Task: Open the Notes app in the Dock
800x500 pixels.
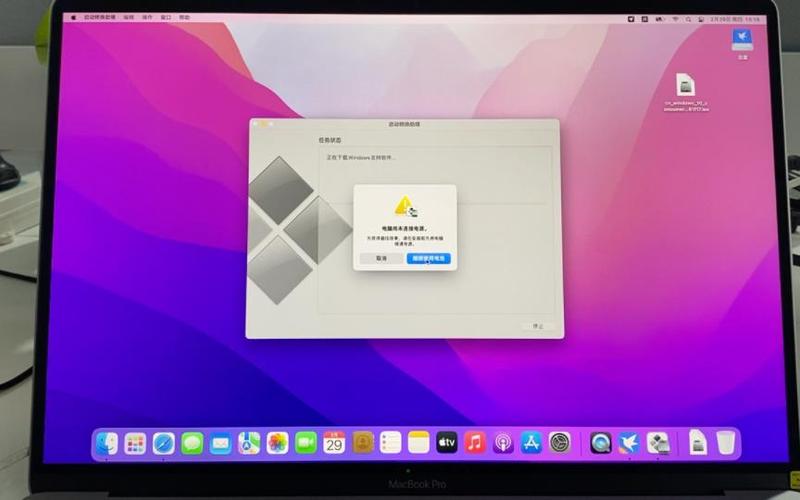Action: click(419, 443)
